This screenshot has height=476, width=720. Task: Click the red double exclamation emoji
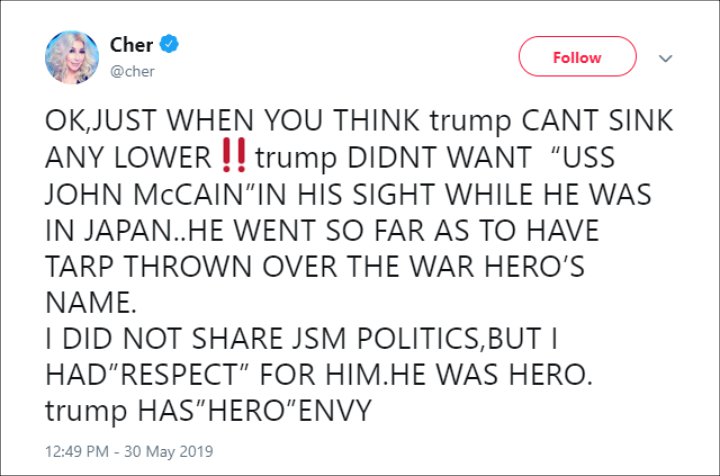pyautogui.click(x=234, y=156)
